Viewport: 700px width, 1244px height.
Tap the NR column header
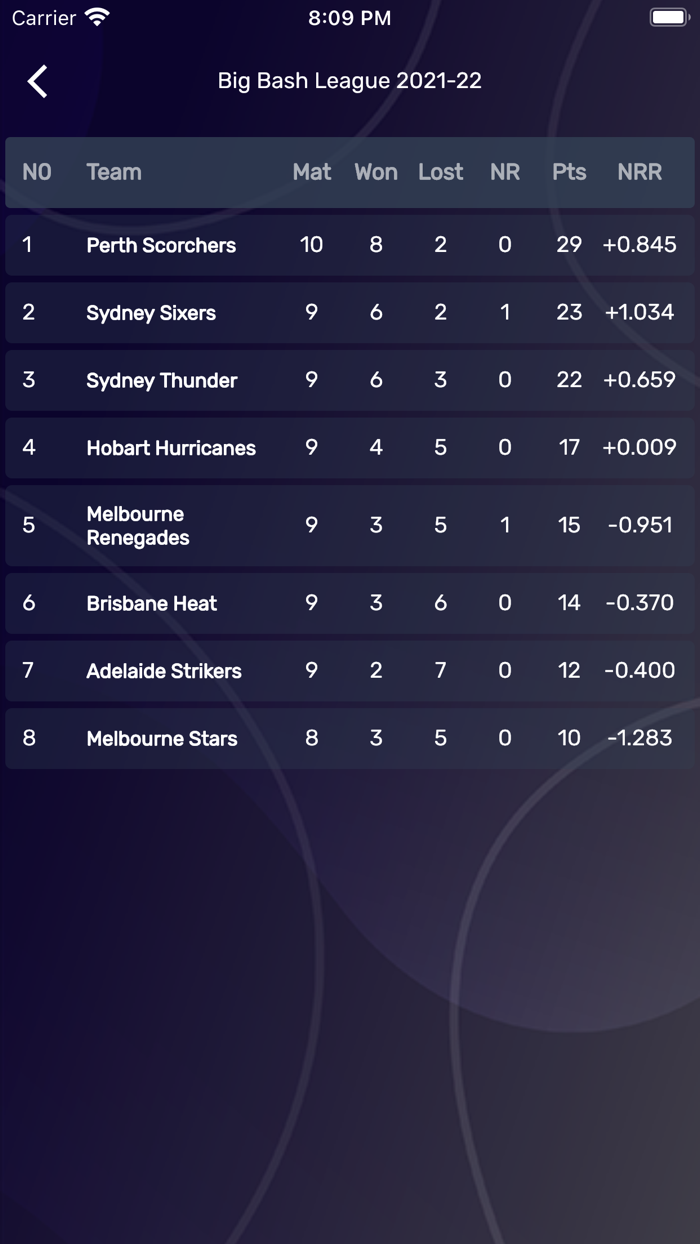coord(504,172)
